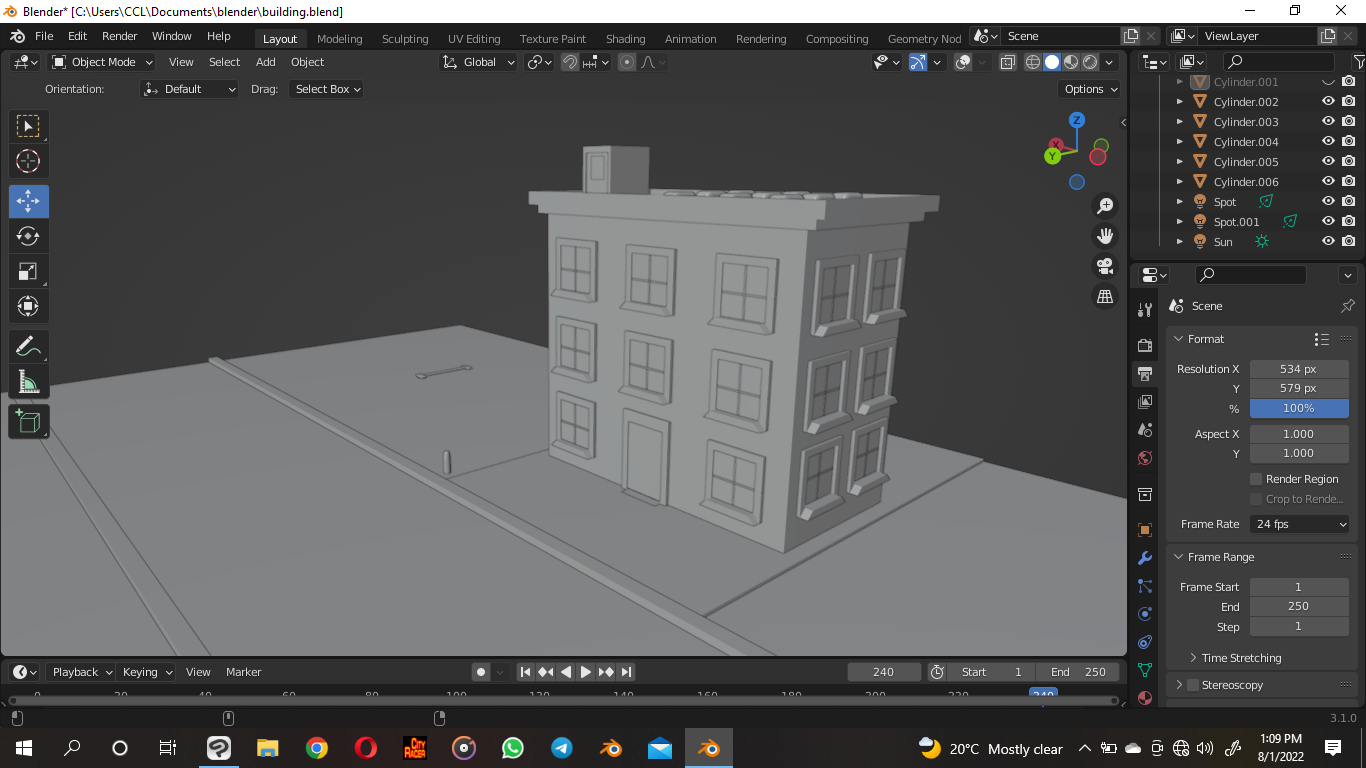Open the timeline Marker menu
Screen dimensions: 1366x768
pos(243,672)
